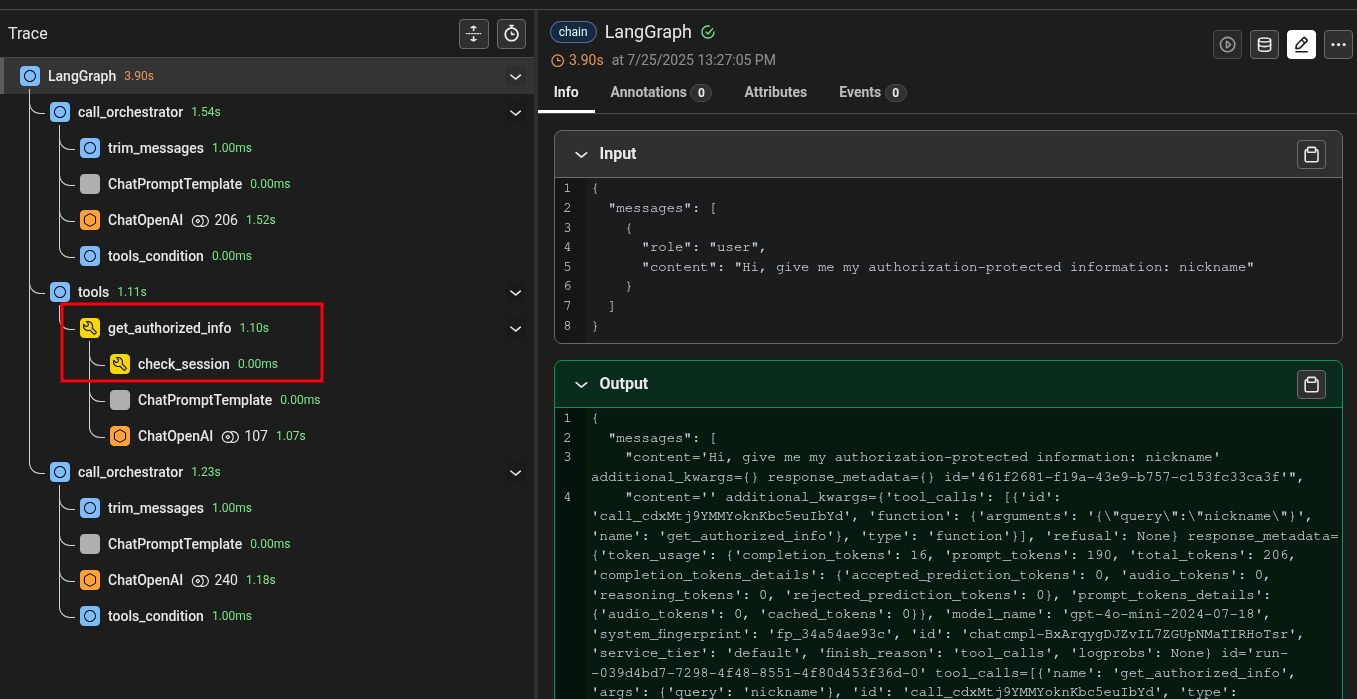This screenshot has height=699, width=1357.
Task: Select the check_session span
Action: pyautogui.click(x=183, y=364)
